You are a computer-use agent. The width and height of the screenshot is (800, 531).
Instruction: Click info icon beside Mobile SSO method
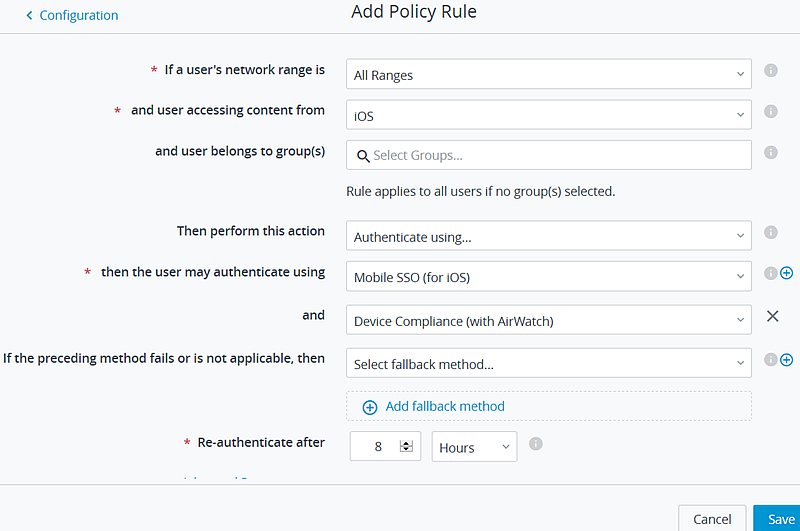pyautogui.click(x=770, y=273)
